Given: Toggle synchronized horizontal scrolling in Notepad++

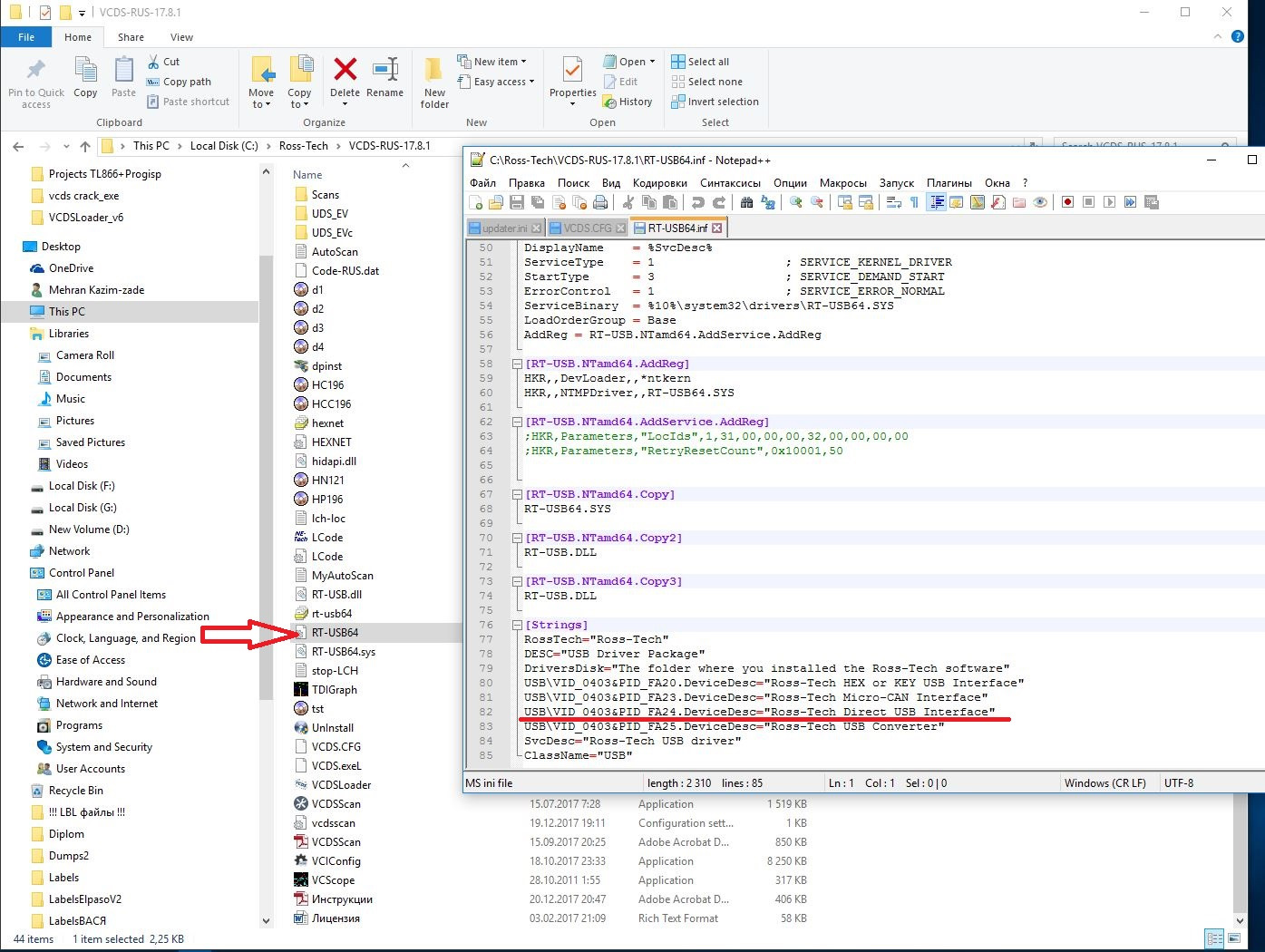Looking at the screenshot, I should (x=866, y=202).
